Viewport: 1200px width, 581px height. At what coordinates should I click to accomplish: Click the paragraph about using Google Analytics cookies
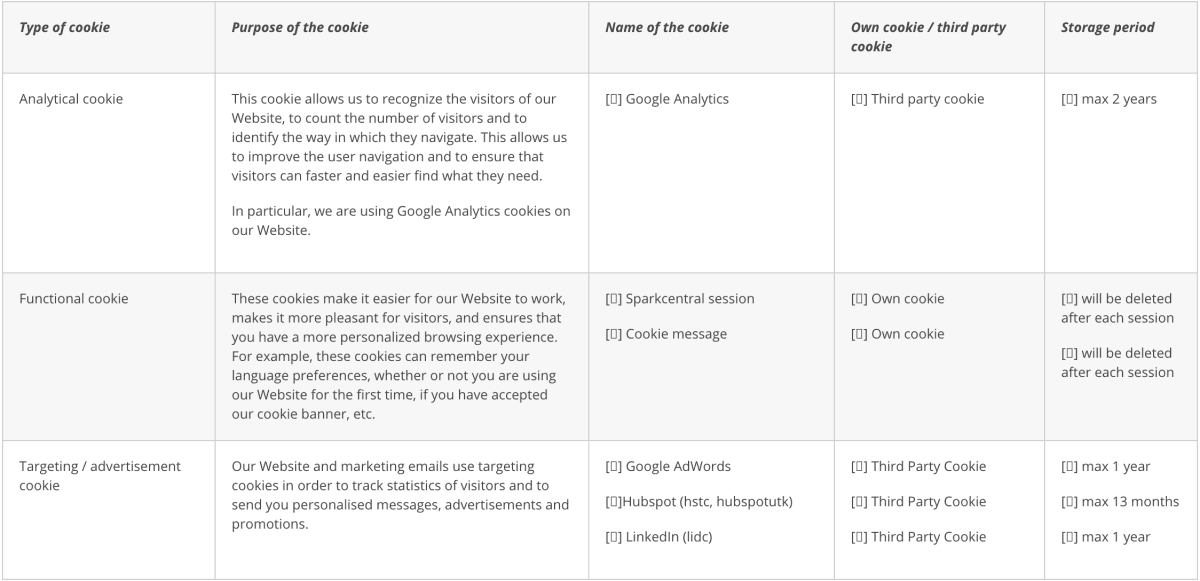tap(401, 221)
